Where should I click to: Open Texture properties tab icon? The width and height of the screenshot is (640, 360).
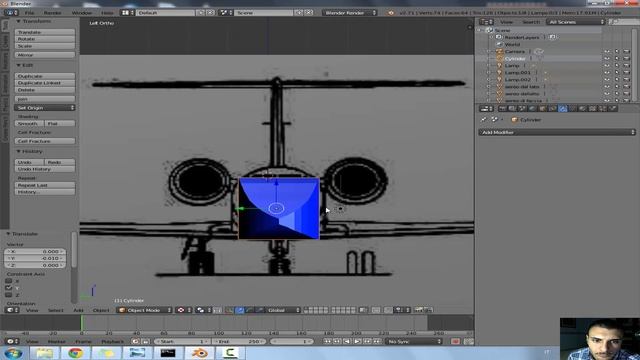coord(592,109)
